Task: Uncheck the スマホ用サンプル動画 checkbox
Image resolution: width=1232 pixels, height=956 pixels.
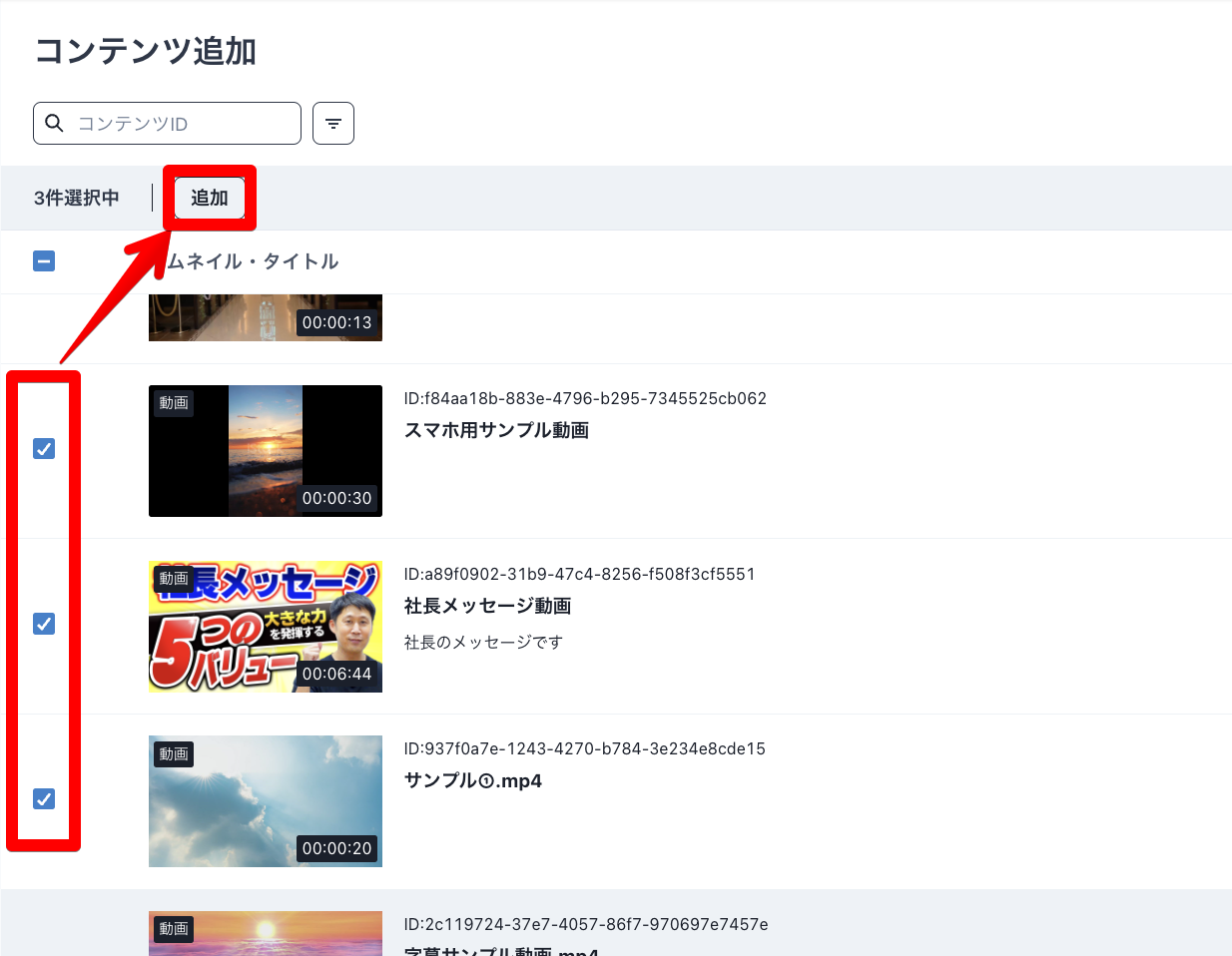Action: click(x=43, y=449)
